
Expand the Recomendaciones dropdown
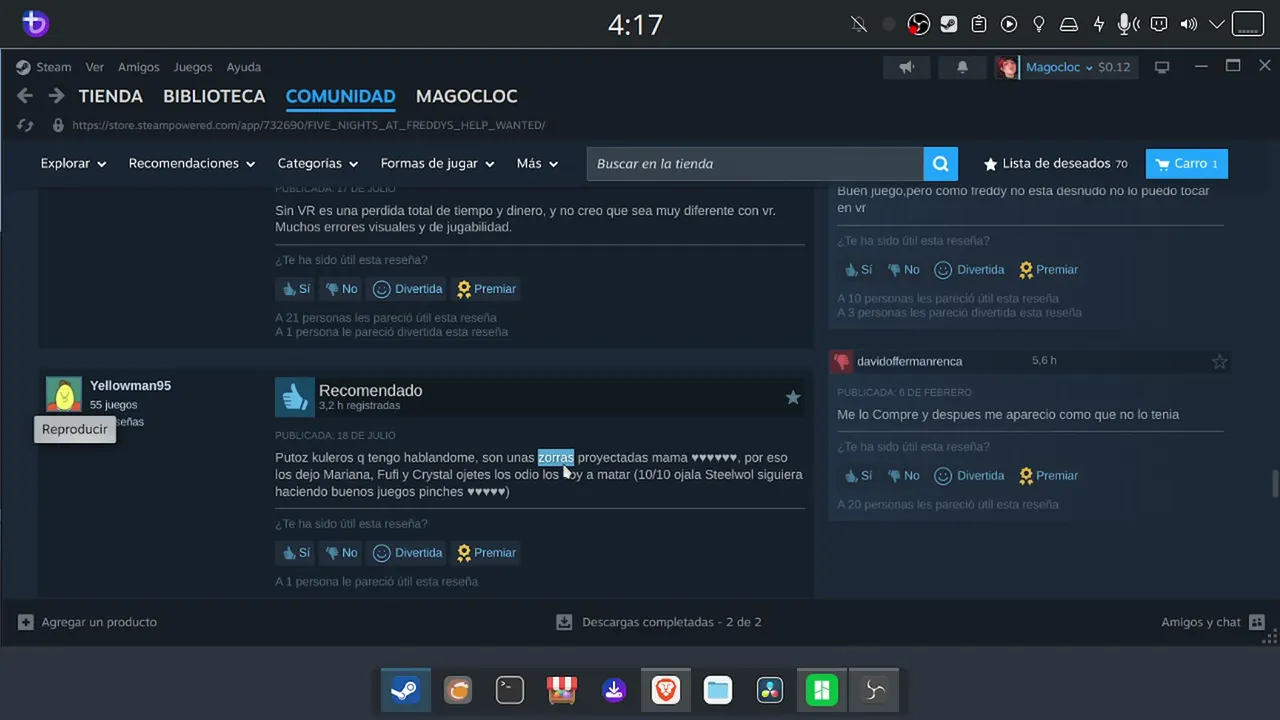click(x=192, y=164)
